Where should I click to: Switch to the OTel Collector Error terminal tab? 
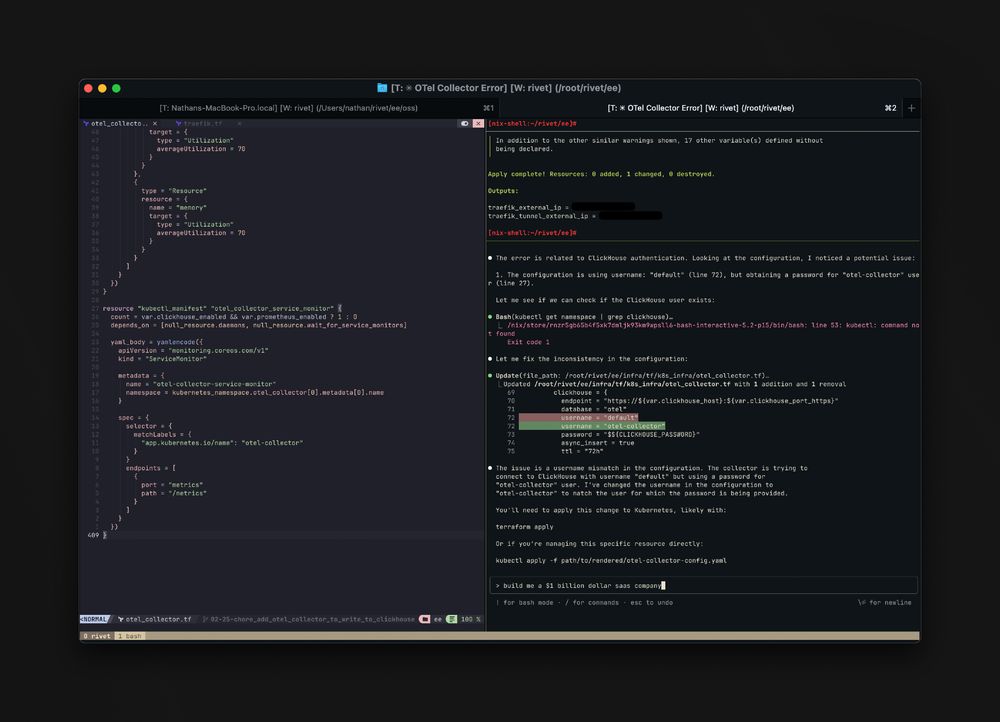pyautogui.click(x=700, y=108)
